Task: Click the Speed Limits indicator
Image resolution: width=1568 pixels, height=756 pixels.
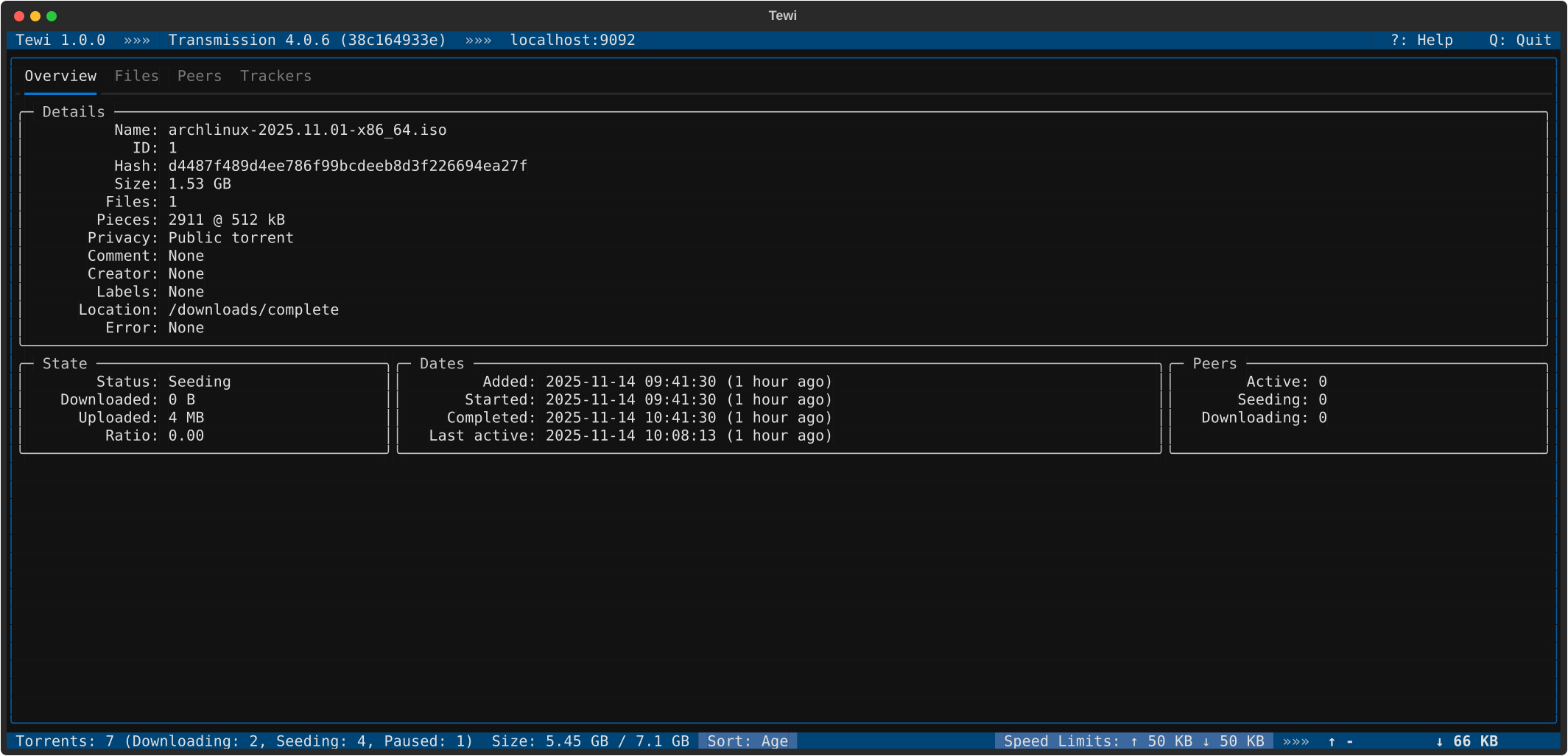Action: pos(1134,741)
